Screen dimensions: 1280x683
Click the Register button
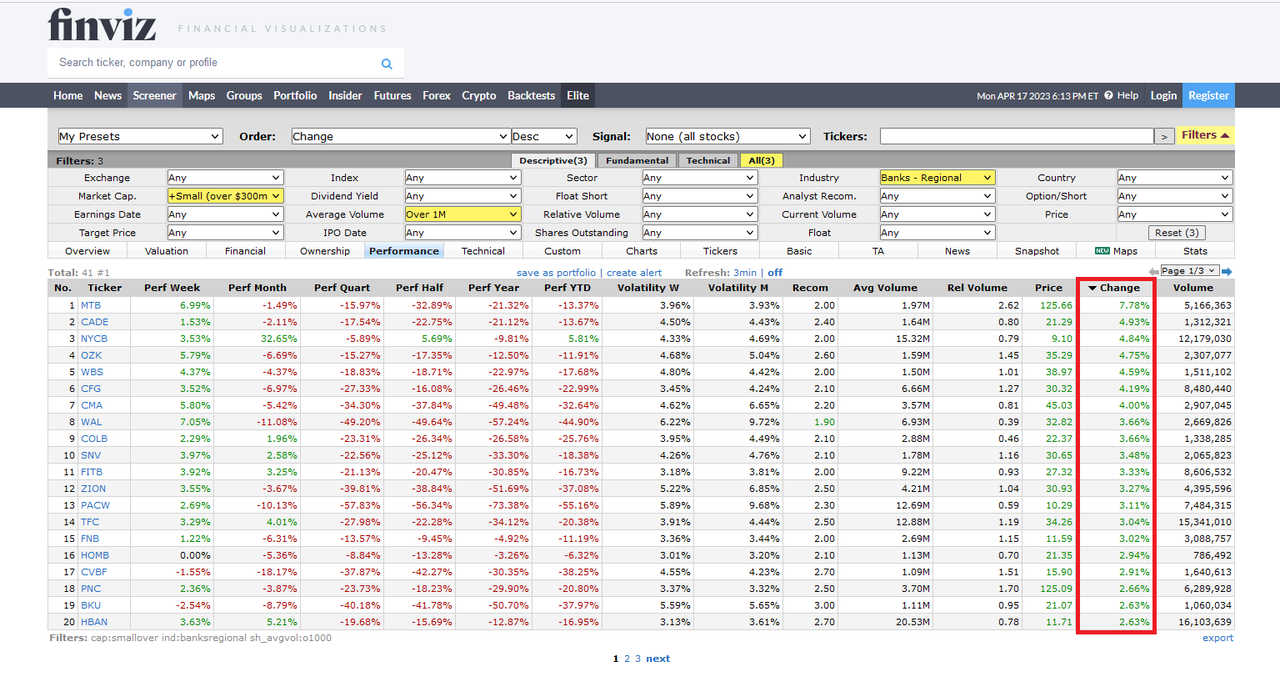point(1208,96)
